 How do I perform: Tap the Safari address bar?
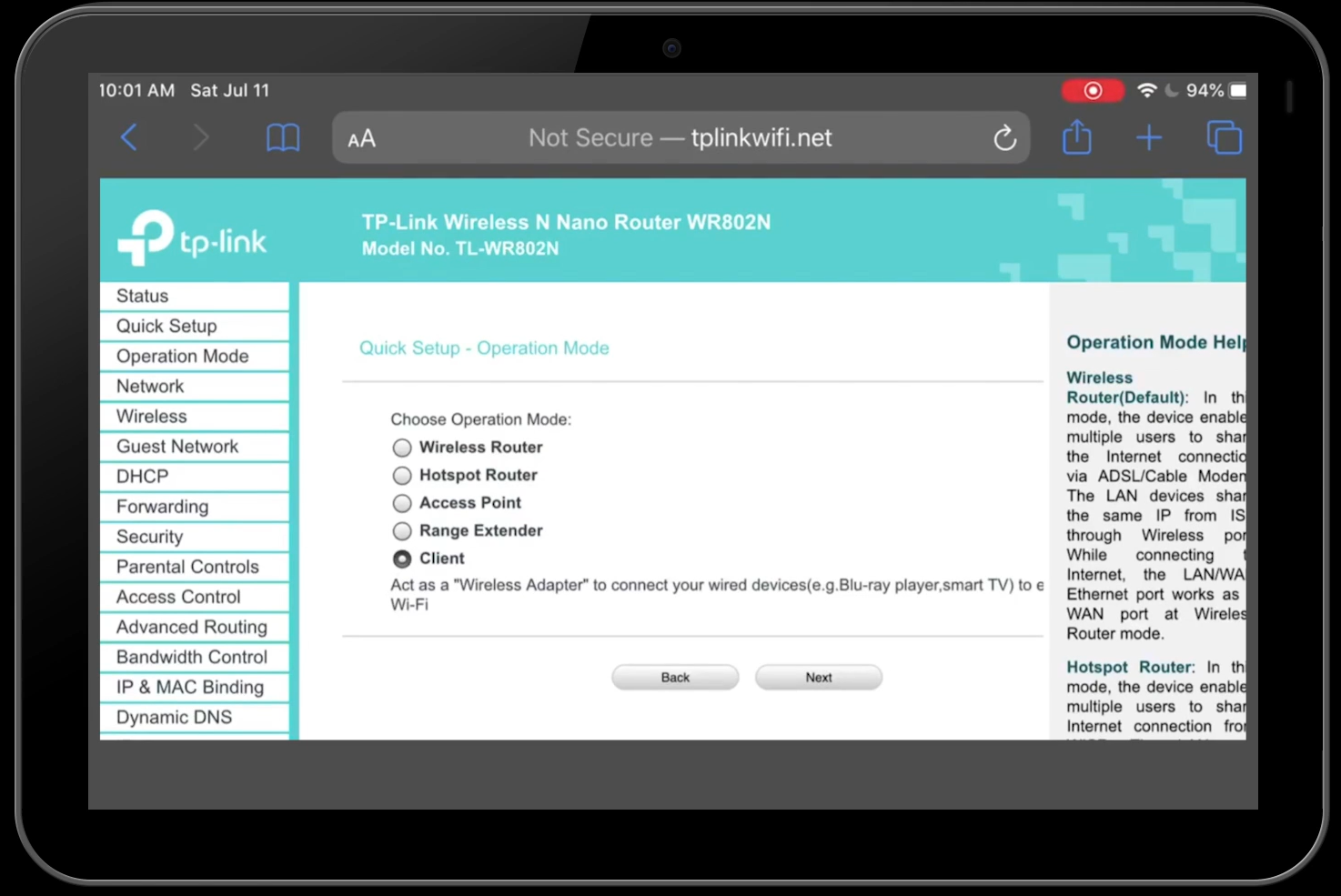coord(680,138)
